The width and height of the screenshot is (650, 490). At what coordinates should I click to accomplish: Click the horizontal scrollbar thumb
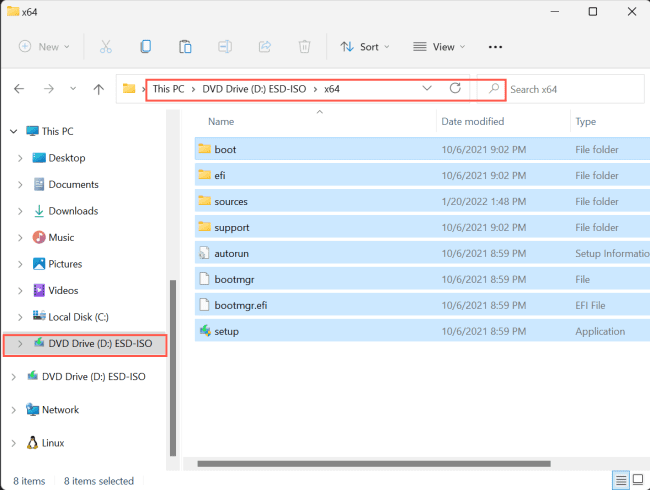click(374, 464)
